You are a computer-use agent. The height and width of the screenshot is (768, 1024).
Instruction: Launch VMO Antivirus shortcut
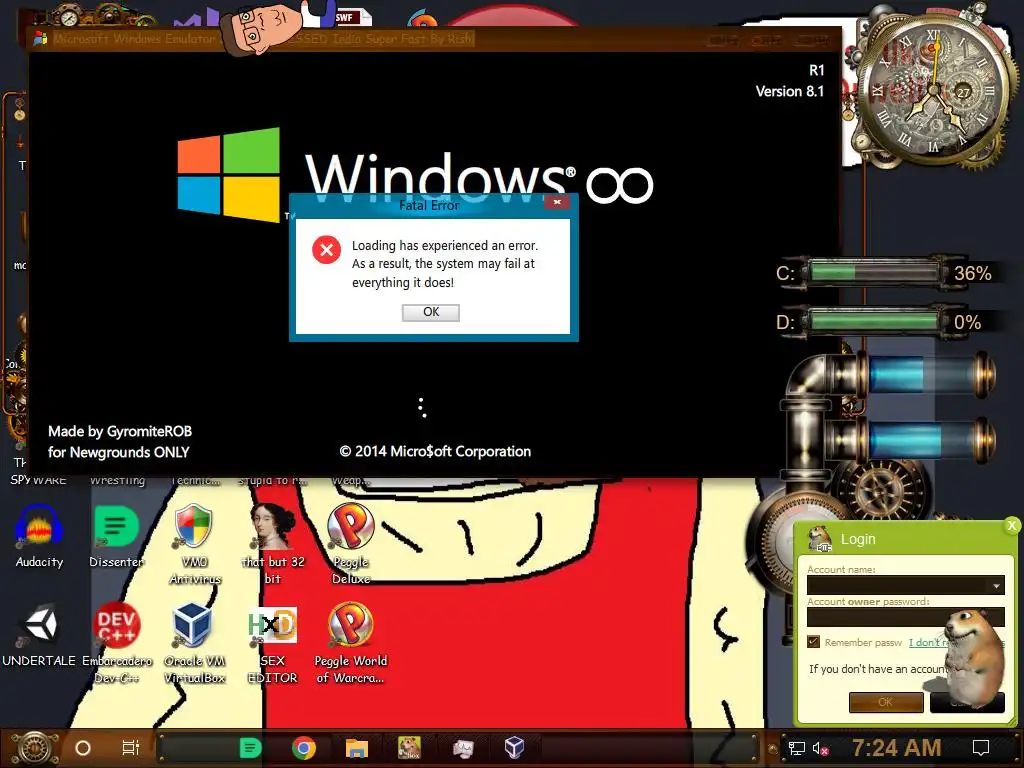(x=194, y=545)
